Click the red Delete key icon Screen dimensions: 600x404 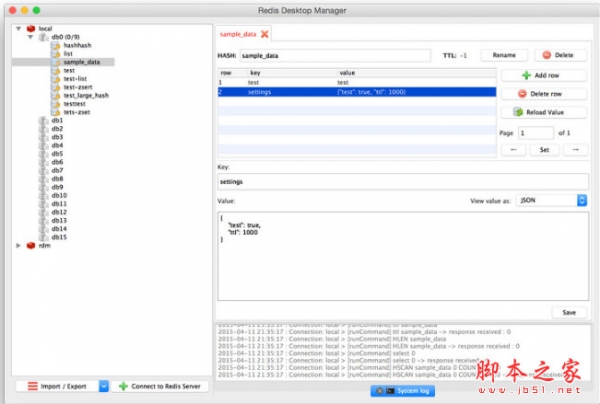(x=547, y=55)
